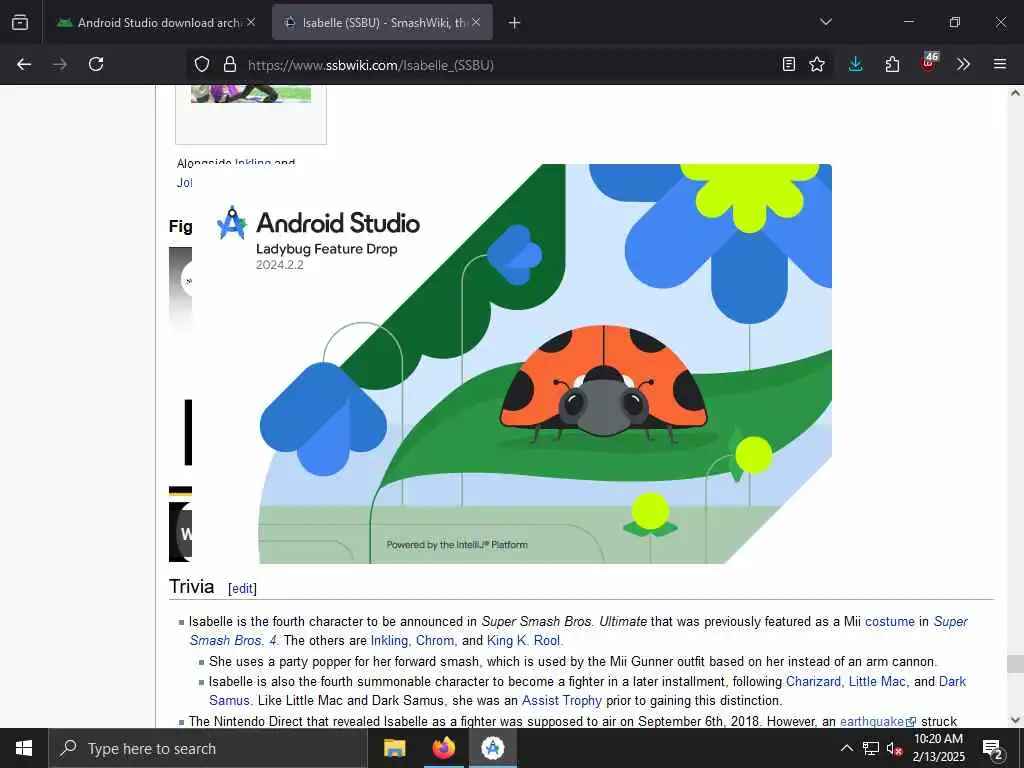Image resolution: width=1024 pixels, height=768 pixels.
Task: Open the Assist Trophy link
Action: (x=562, y=701)
